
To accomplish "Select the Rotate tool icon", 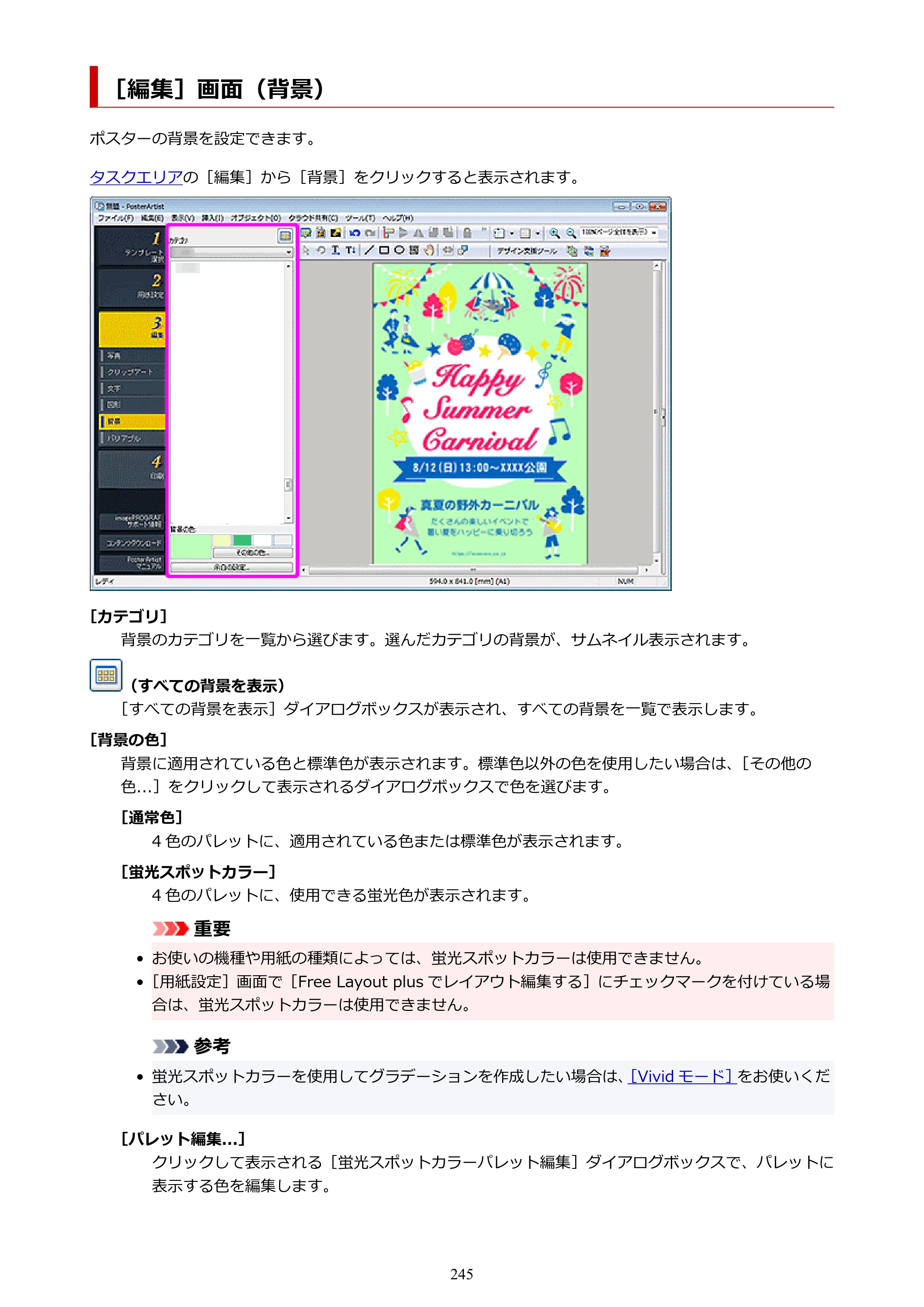I will point(321,250).
